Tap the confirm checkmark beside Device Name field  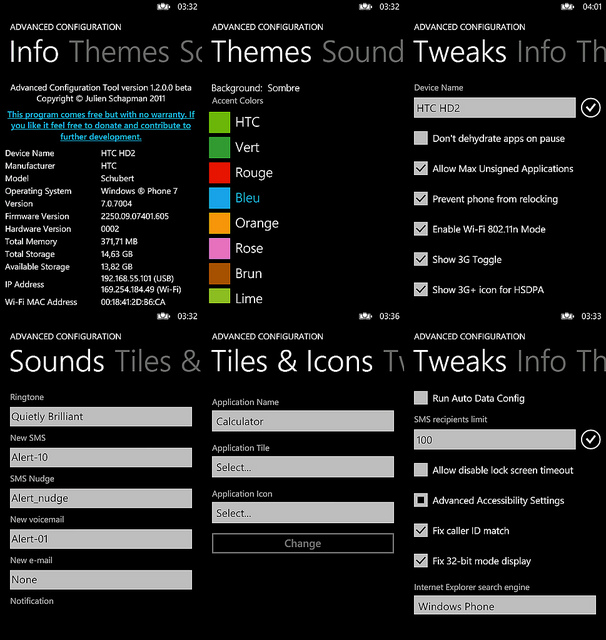(590, 108)
